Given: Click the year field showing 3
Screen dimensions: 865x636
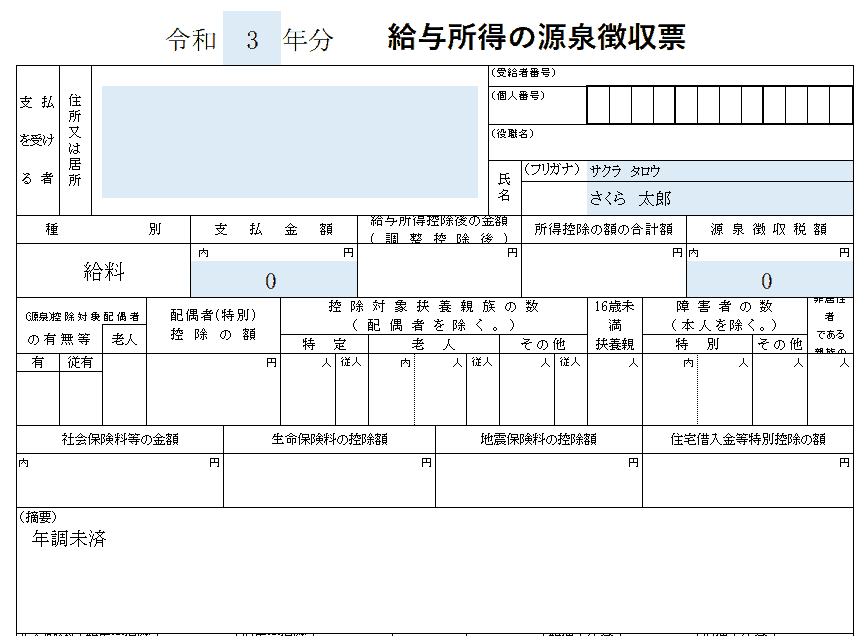Looking at the screenshot, I should (251, 40).
